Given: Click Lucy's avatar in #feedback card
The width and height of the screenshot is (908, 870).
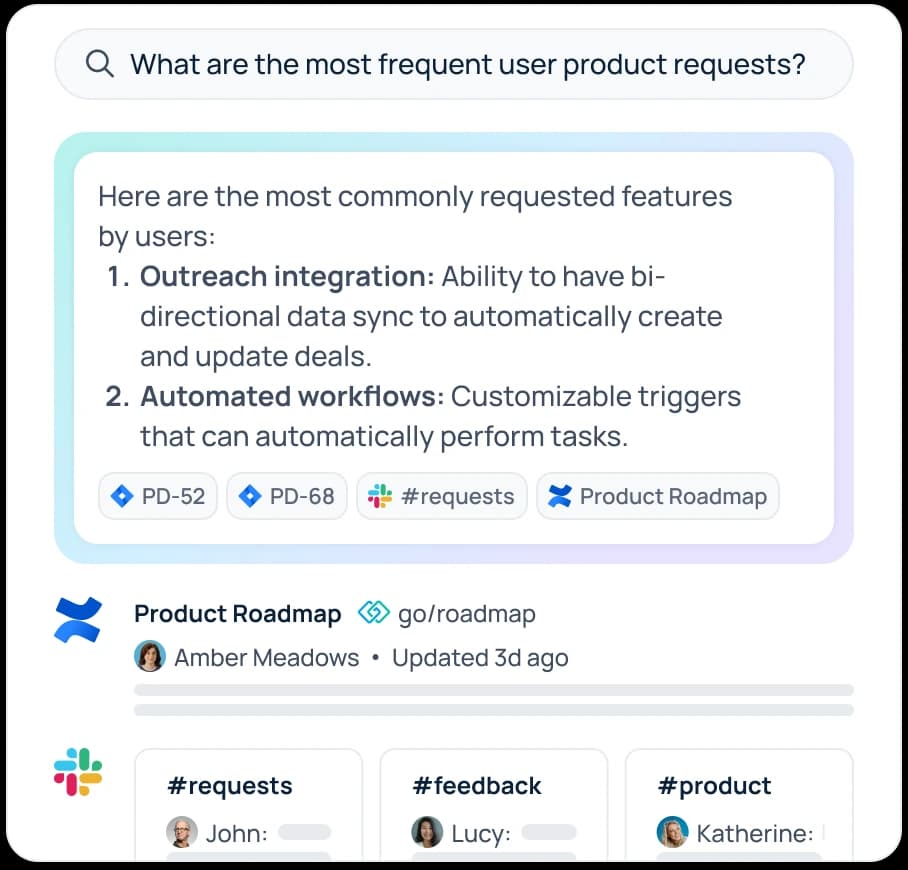Looking at the screenshot, I should pyautogui.click(x=427, y=832).
